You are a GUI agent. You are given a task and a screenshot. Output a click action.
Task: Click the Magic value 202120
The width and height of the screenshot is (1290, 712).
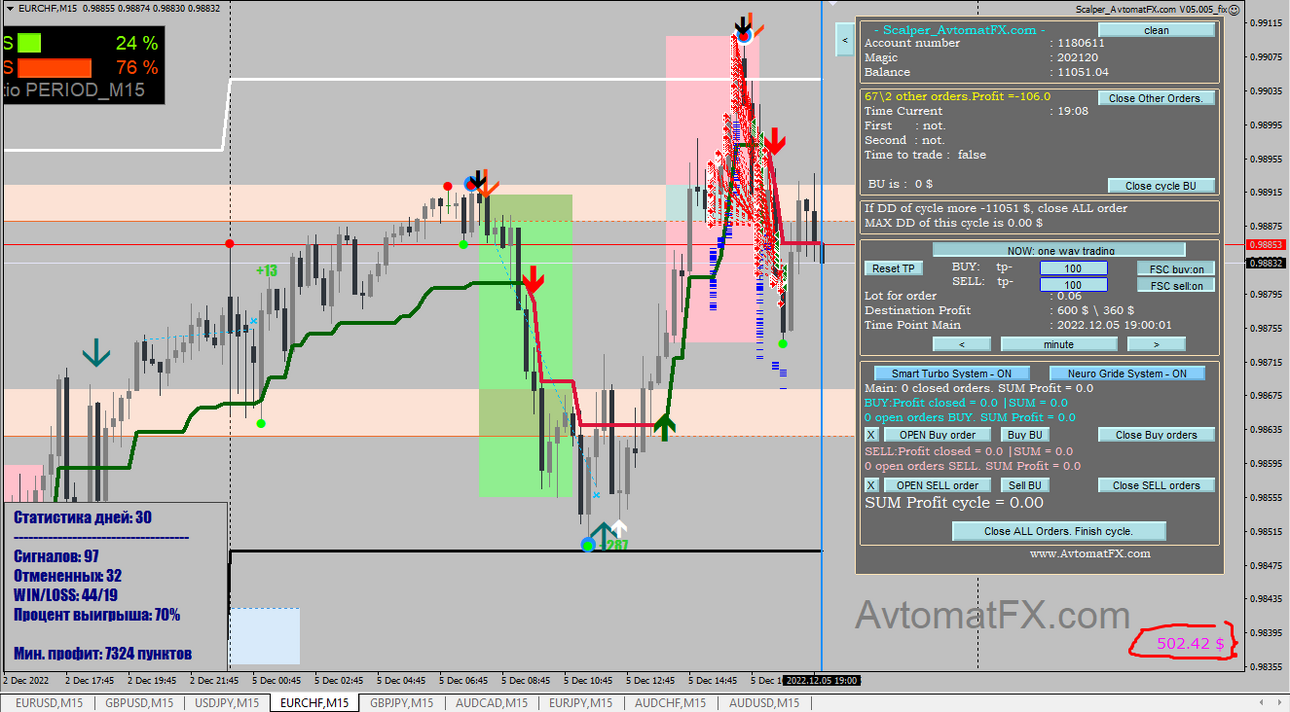click(1079, 58)
